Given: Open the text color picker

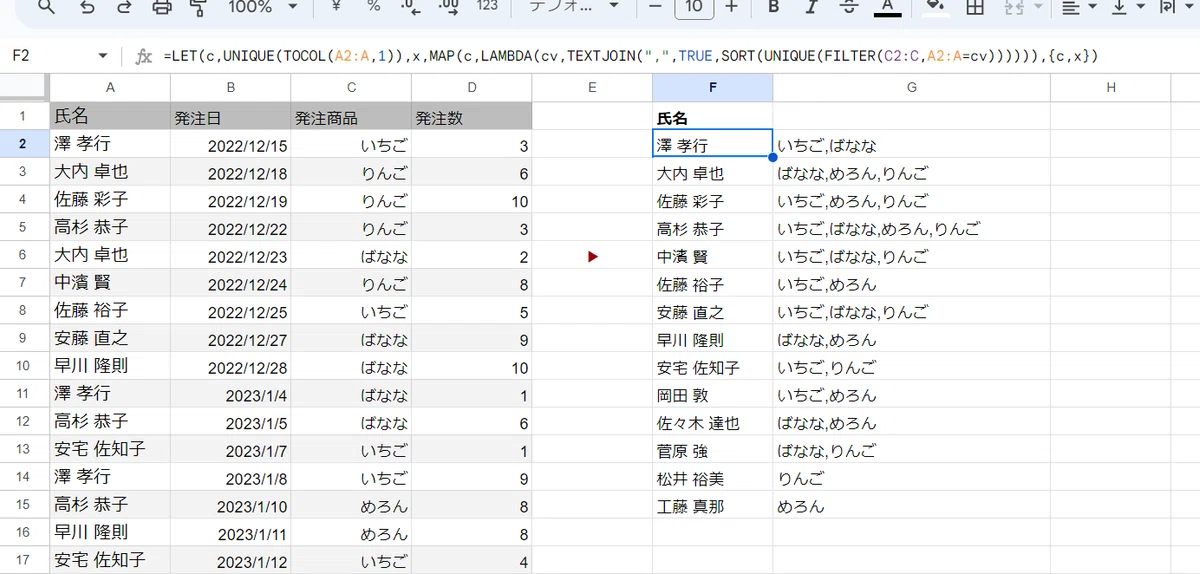Looking at the screenshot, I should (886, 6).
